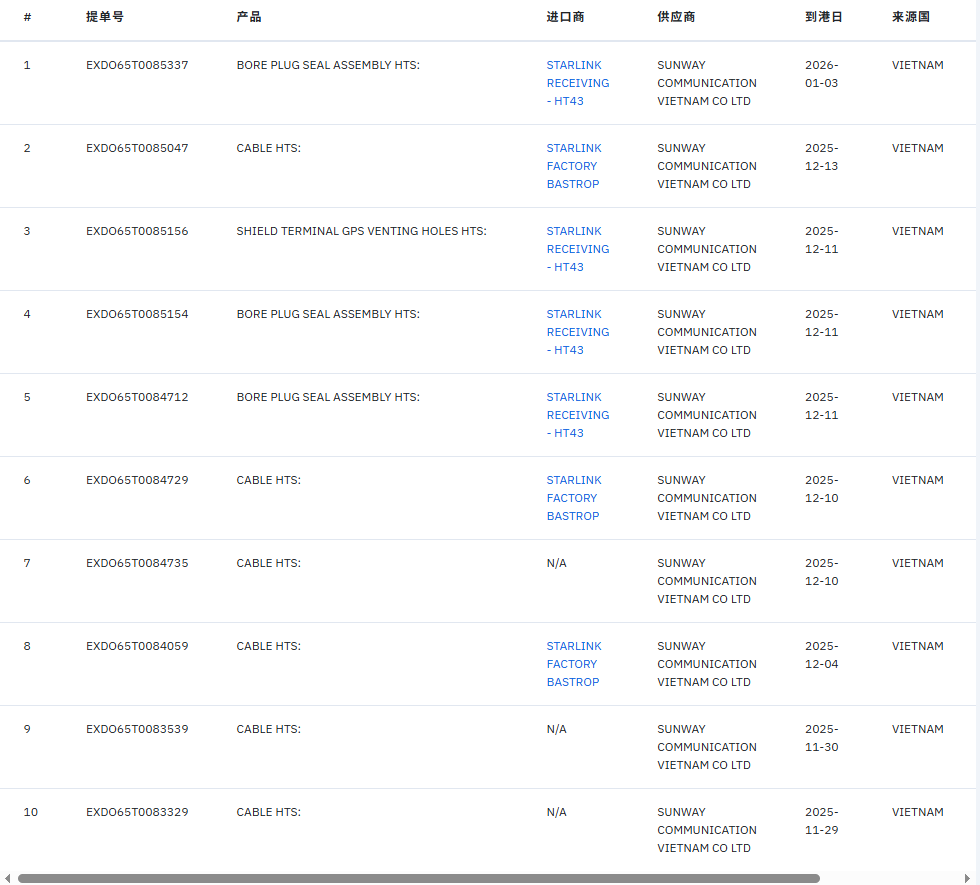Open STARLINK FACTORY BASTROP link in row 8
The height and width of the screenshot is (885, 980).
(x=574, y=664)
